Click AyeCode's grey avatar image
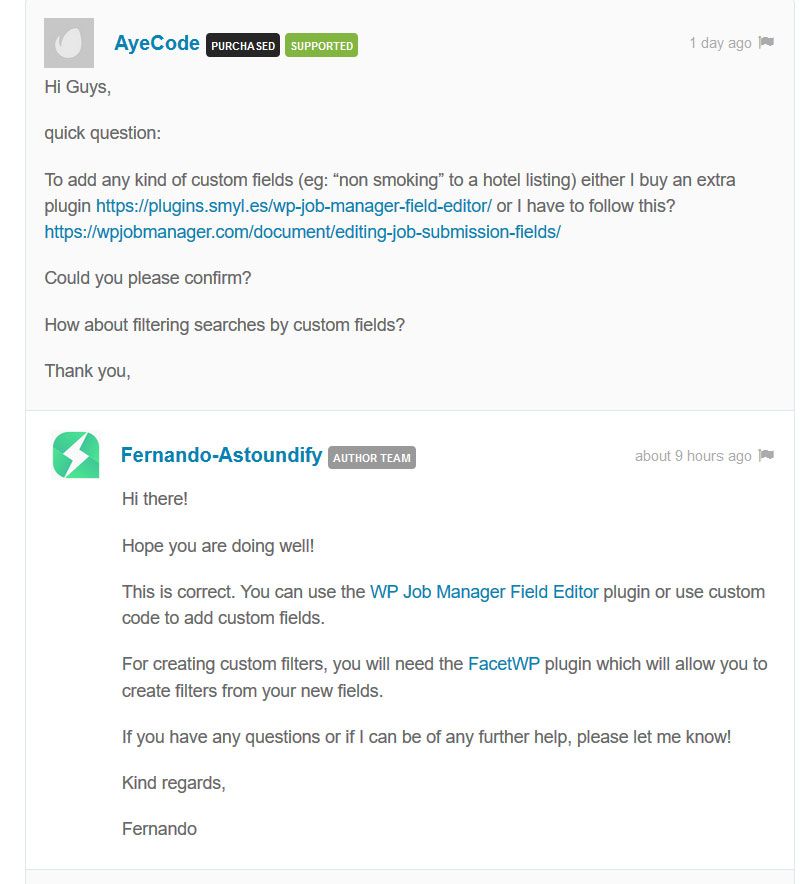 (69, 43)
